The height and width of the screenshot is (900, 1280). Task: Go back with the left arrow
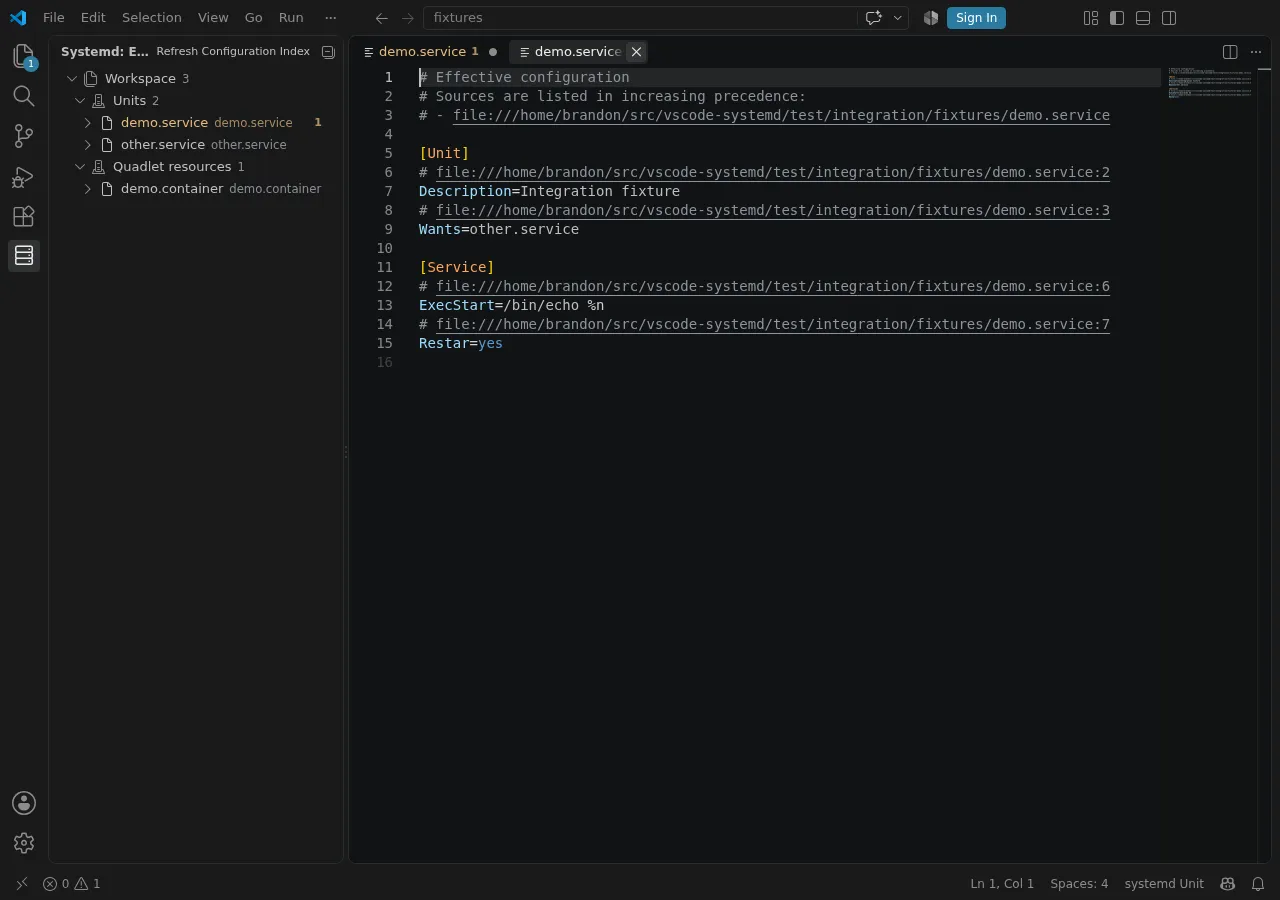[381, 18]
